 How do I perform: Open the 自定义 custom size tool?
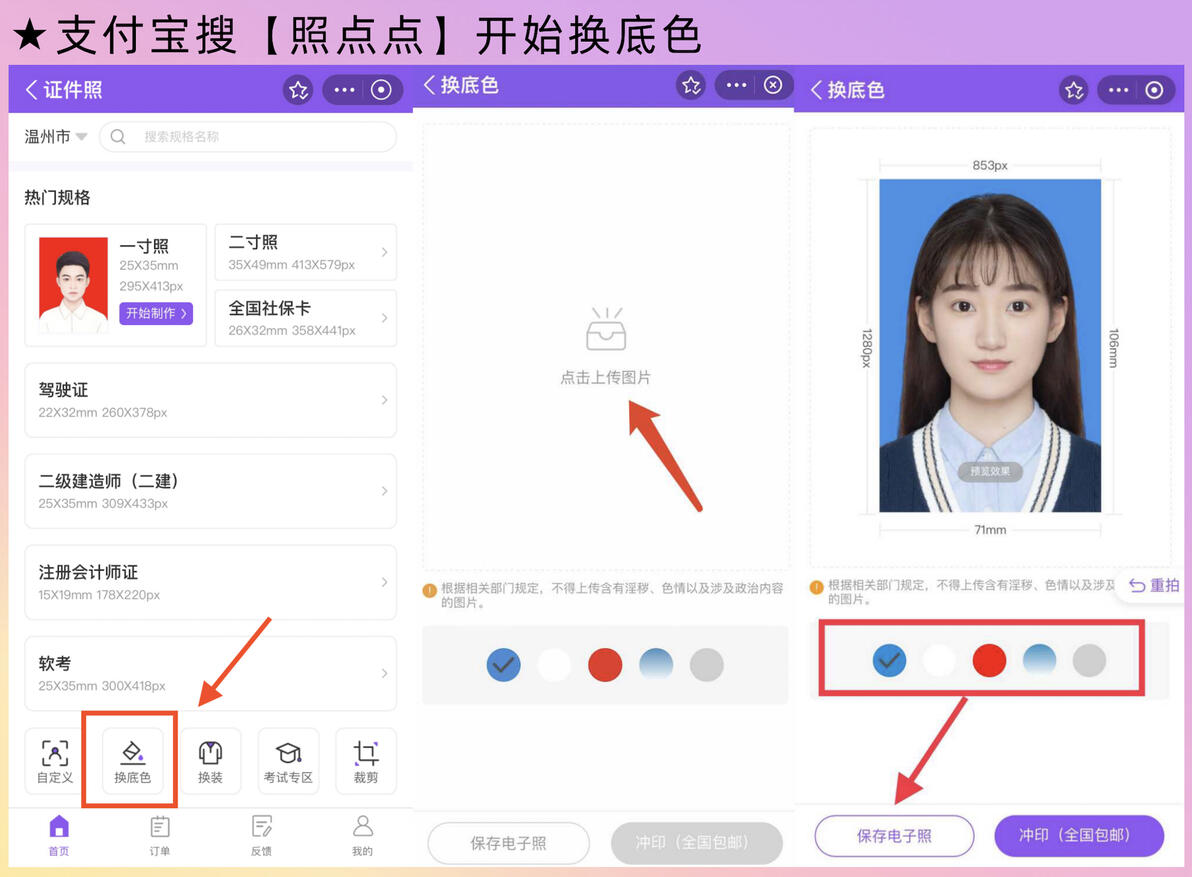coord(55,761)
